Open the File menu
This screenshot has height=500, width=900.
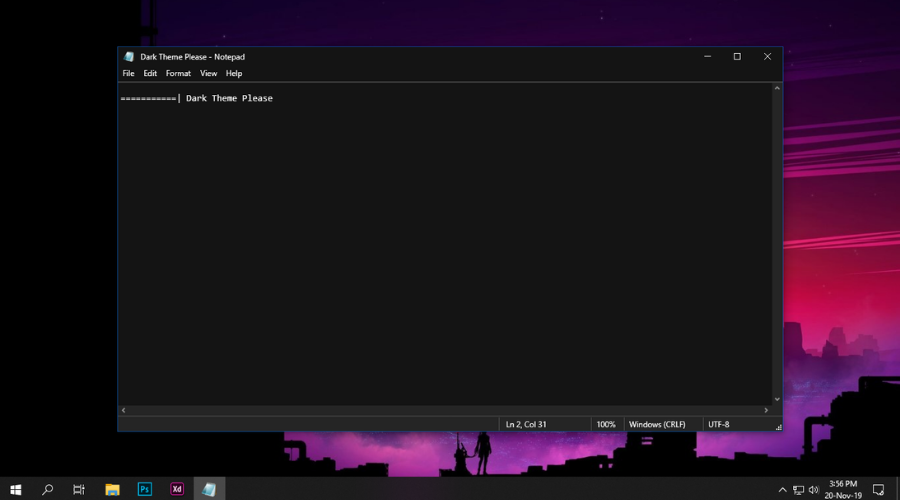click(x=128, y=73)
